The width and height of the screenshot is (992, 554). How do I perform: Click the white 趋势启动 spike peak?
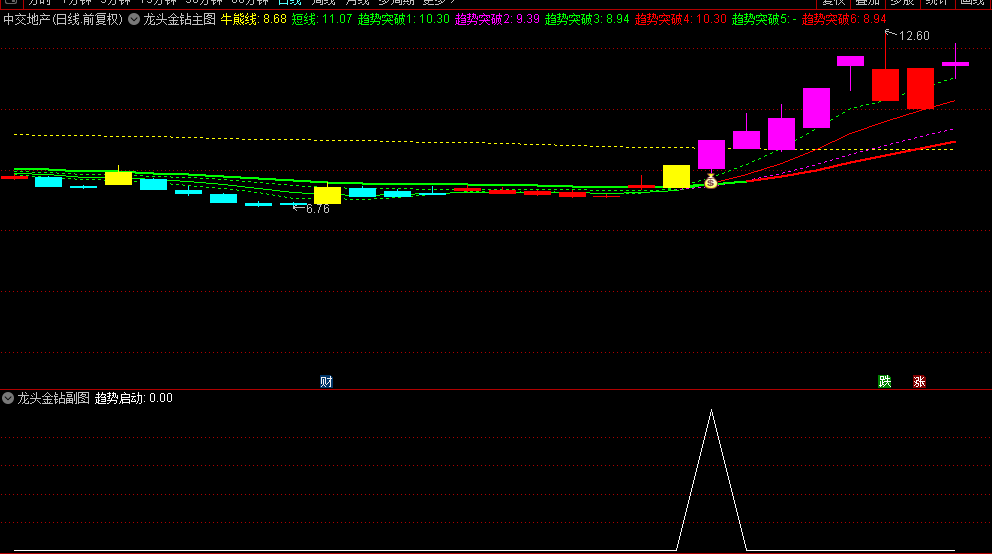tap(712, 412)
